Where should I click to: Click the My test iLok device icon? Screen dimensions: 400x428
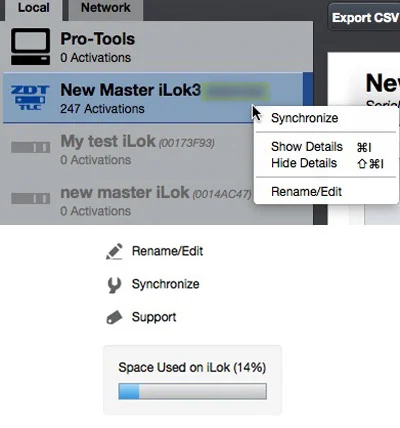pyautogui.click(x=31, y=147)
